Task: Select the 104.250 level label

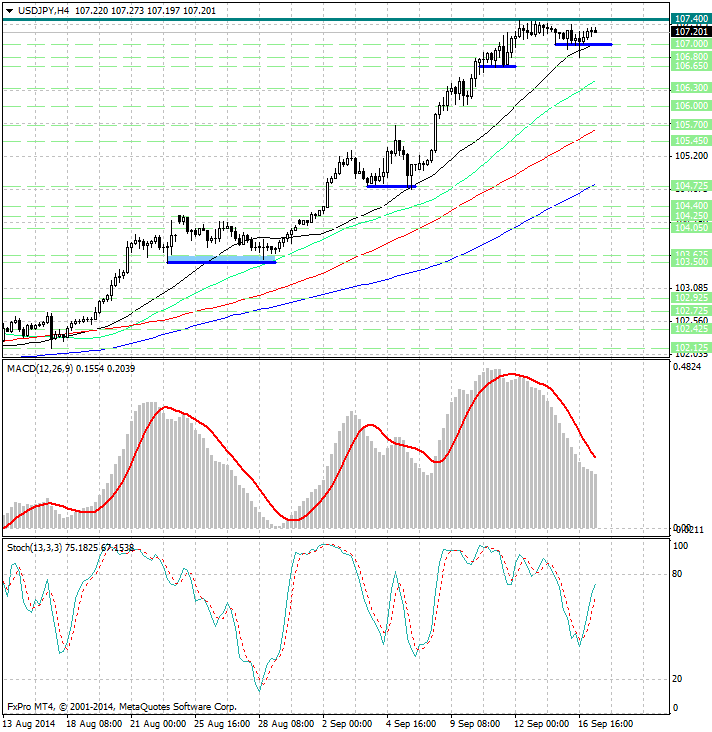Action: (691, 216)
